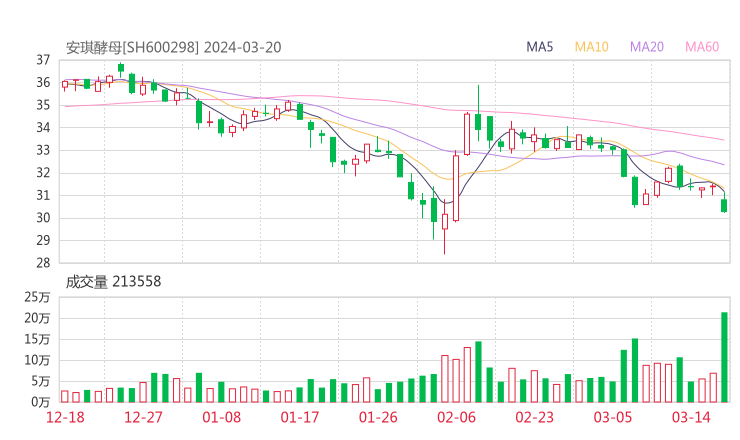
Task: Click the 15万 volume axis label
Action: (37, 339)
